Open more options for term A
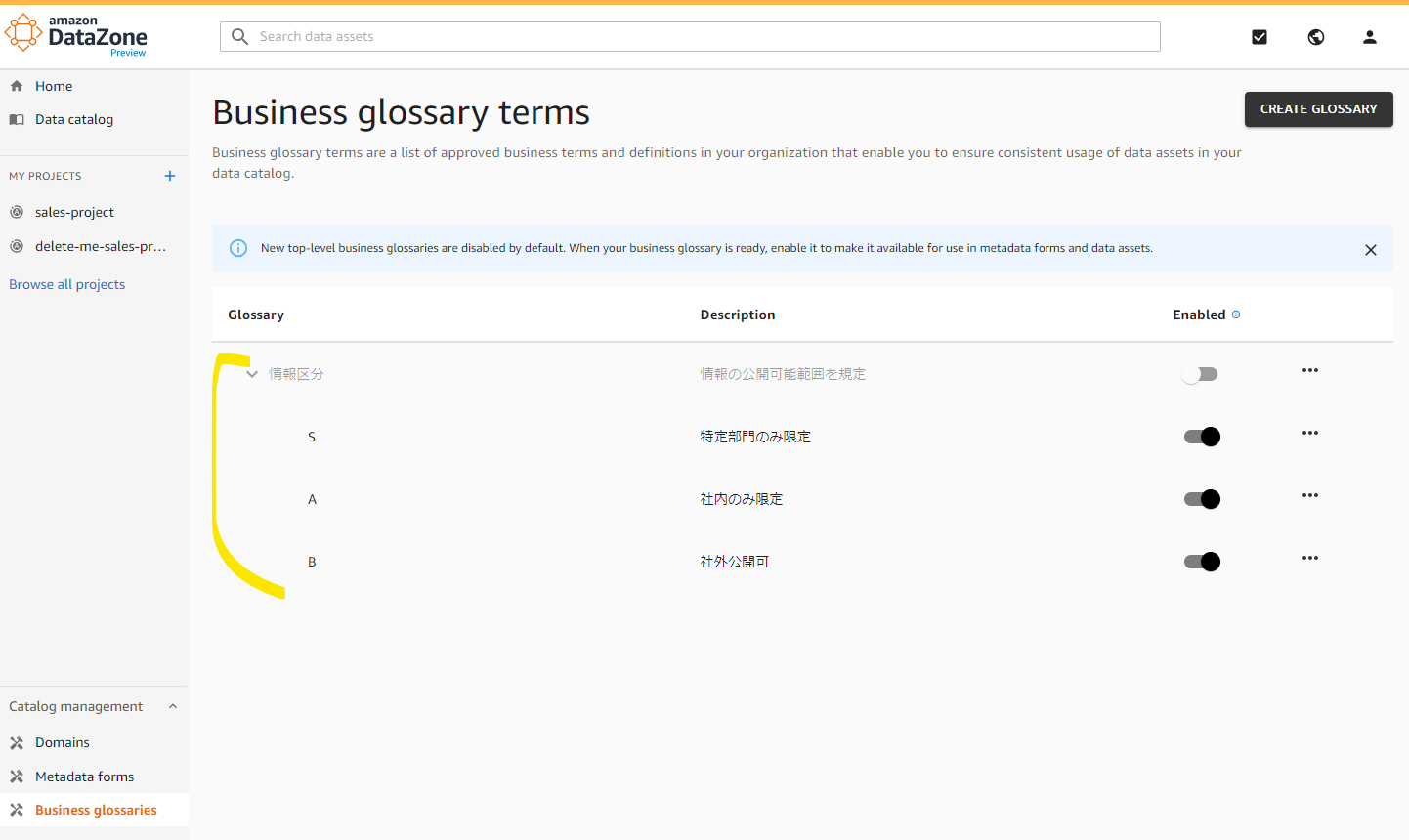 [1310, 495]
